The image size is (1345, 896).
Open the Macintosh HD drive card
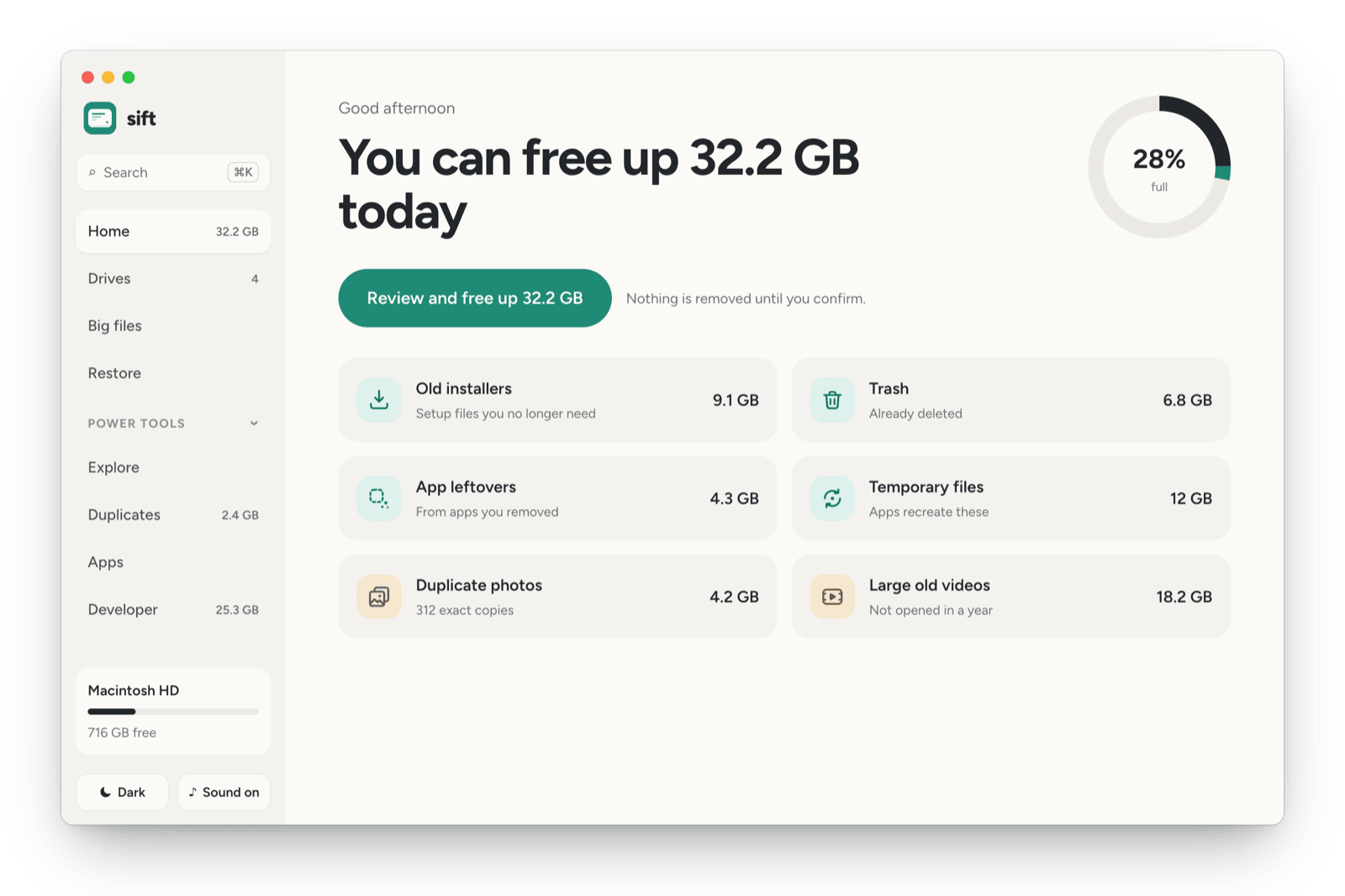click(173, 711)
